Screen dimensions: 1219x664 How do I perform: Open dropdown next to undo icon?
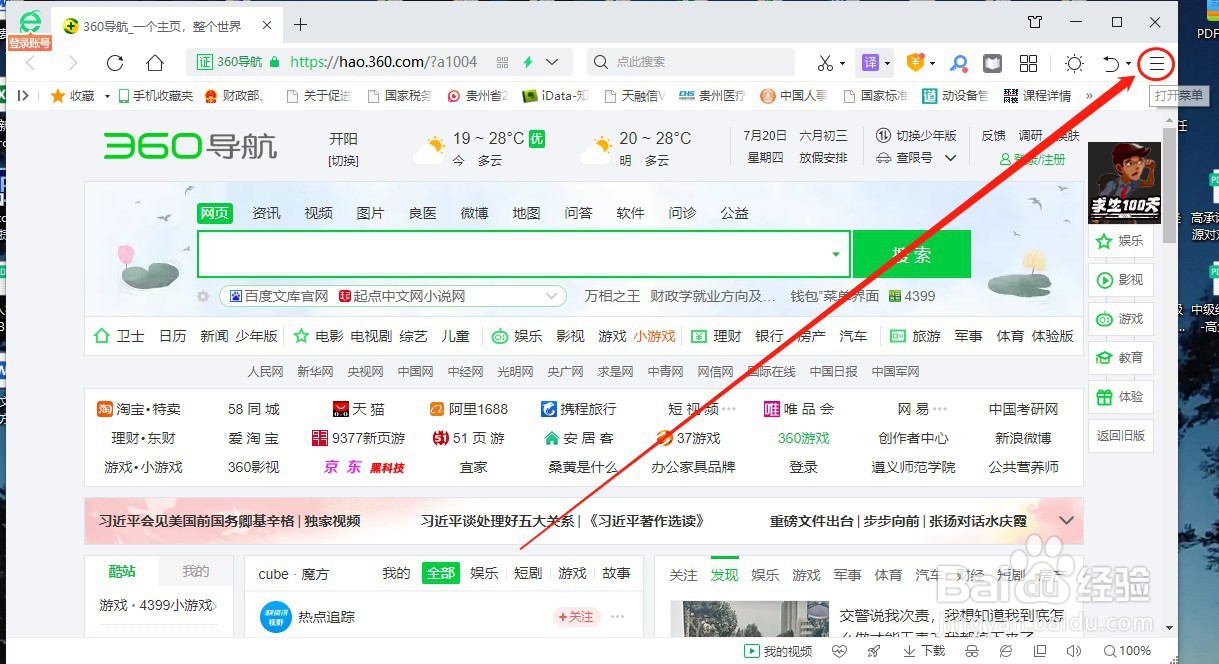pyautogui.click(x=1128, y=64)
